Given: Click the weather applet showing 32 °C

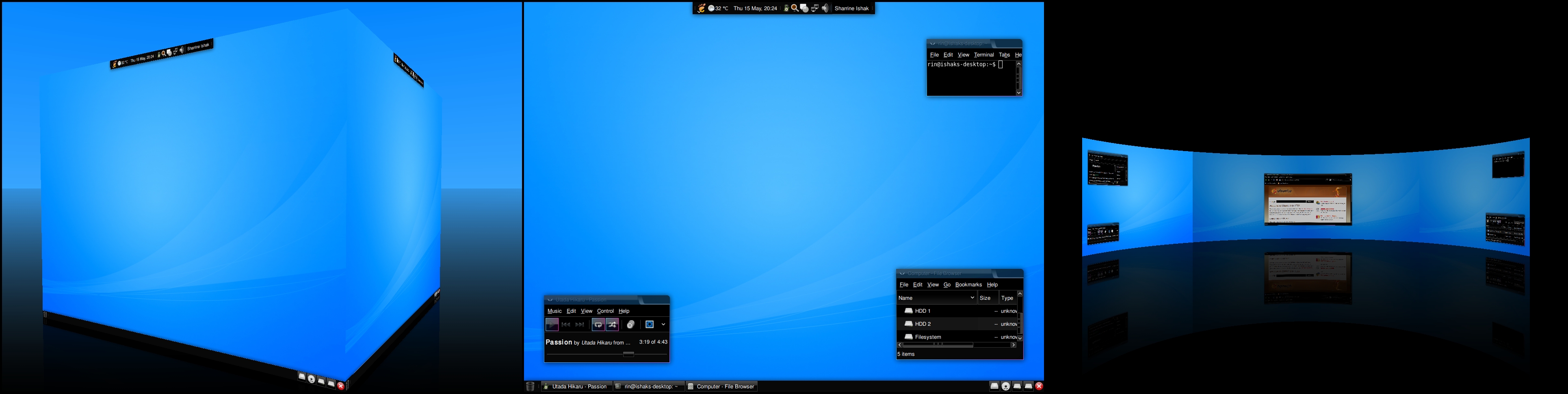Looking at the screenshot, I should [x=718, y=9].
